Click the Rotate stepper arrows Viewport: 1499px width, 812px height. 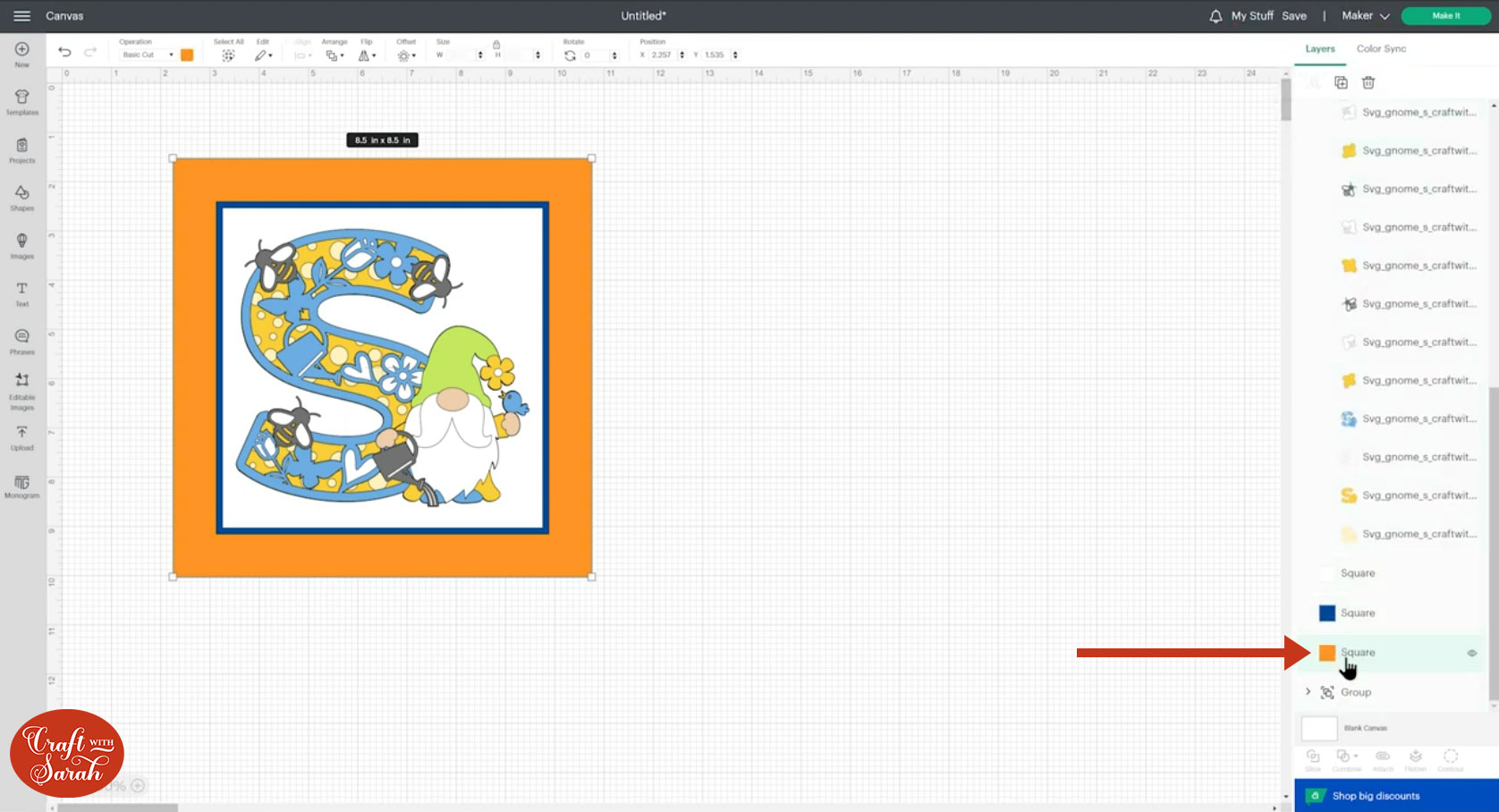(x=614, y=55)
